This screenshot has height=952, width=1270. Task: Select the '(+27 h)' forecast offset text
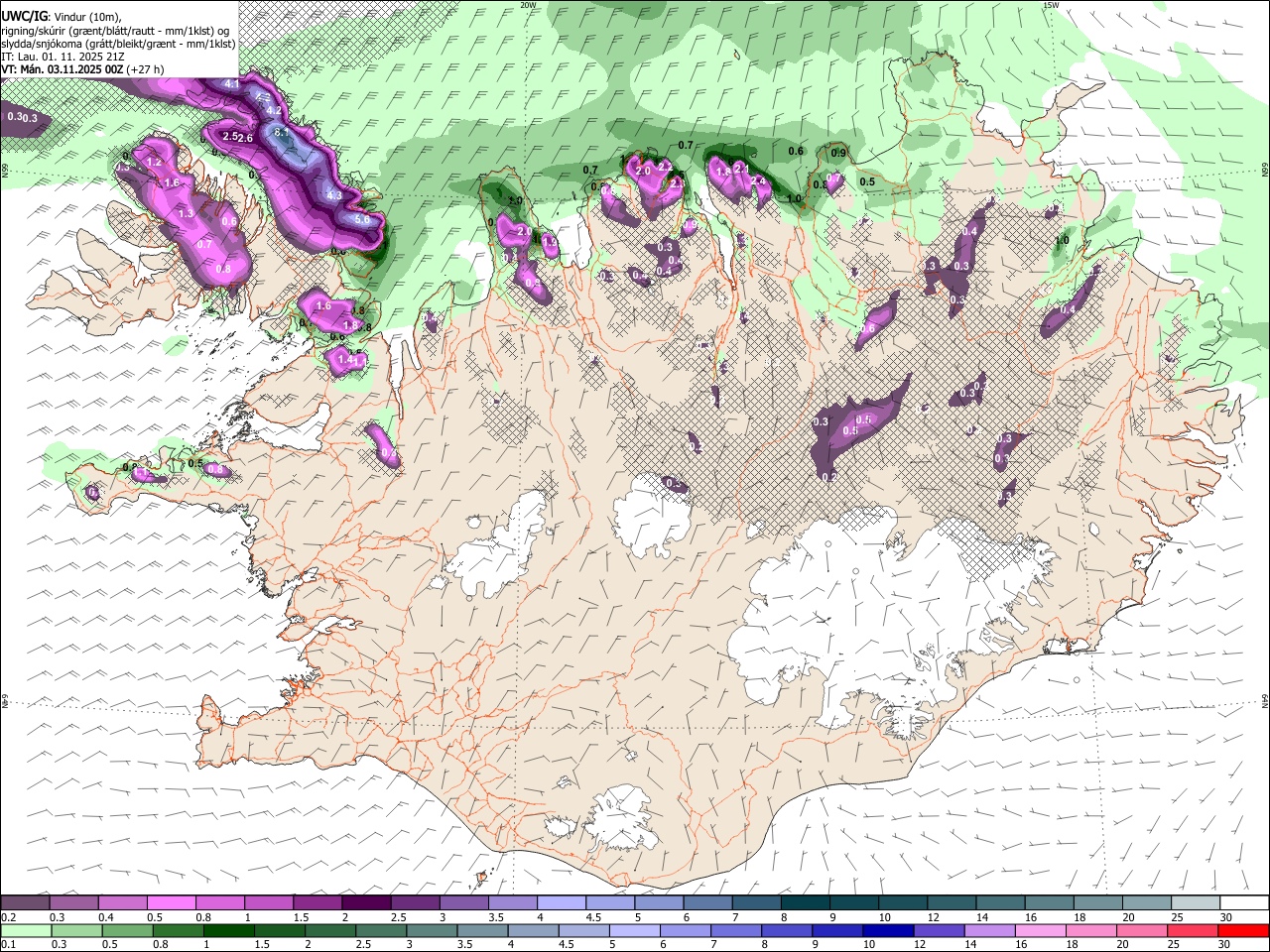[x=146, y=69]
